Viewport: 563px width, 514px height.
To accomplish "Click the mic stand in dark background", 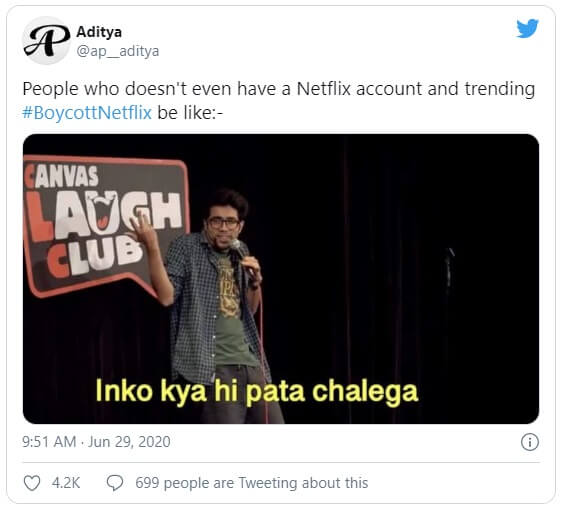I will pos(448,269).
